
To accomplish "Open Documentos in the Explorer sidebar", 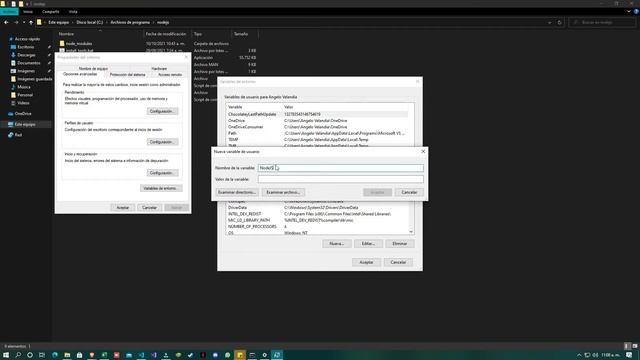I will pyautogui.click(x=28, y=63).
